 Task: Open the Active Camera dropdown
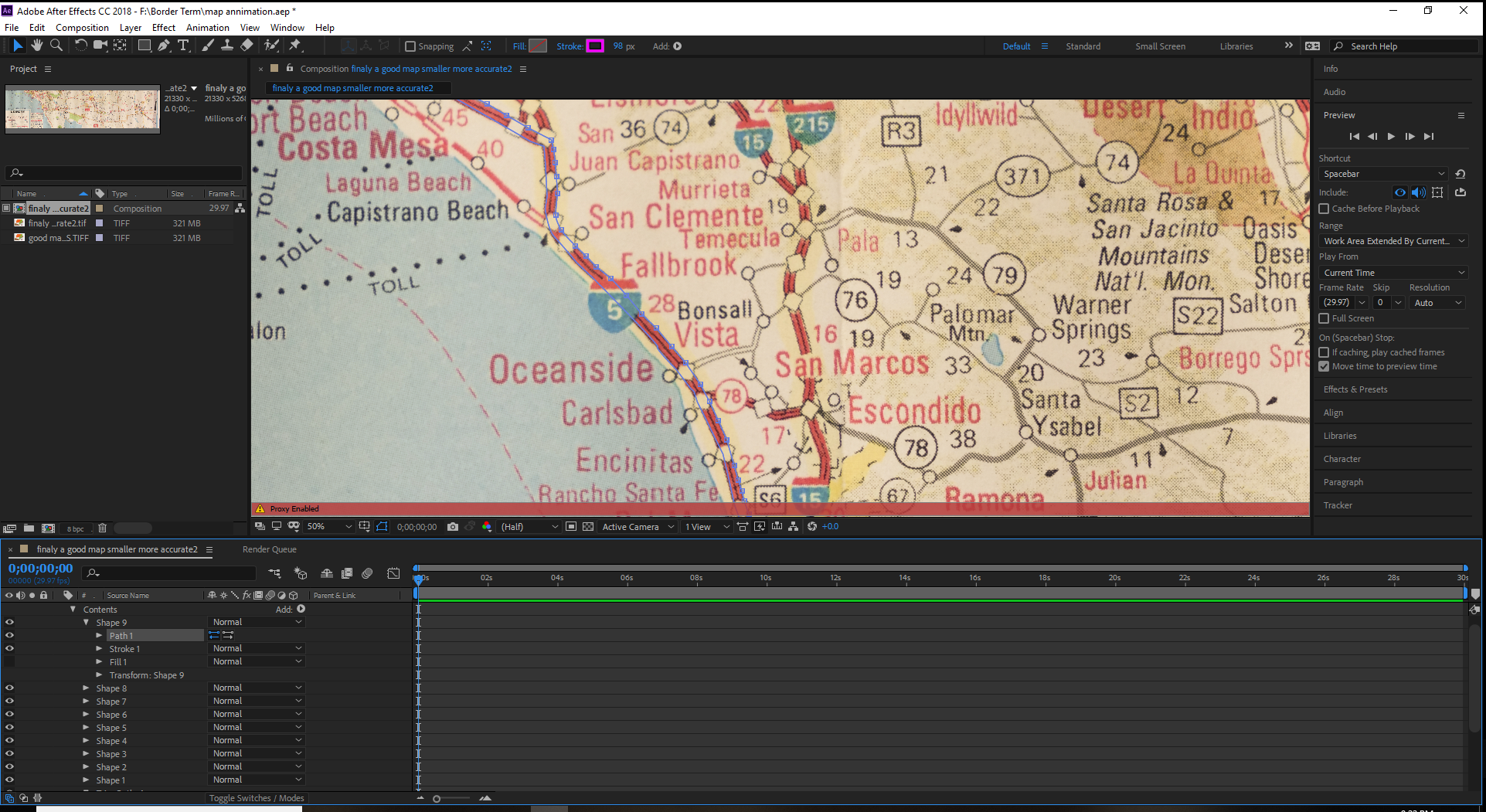(x=638, y=527)
